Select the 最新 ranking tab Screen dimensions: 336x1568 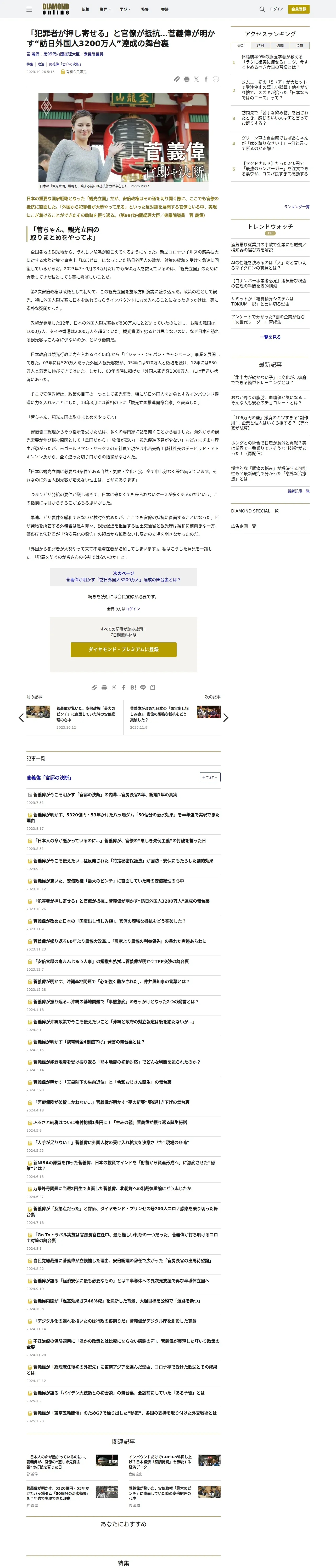pos(241,46)
